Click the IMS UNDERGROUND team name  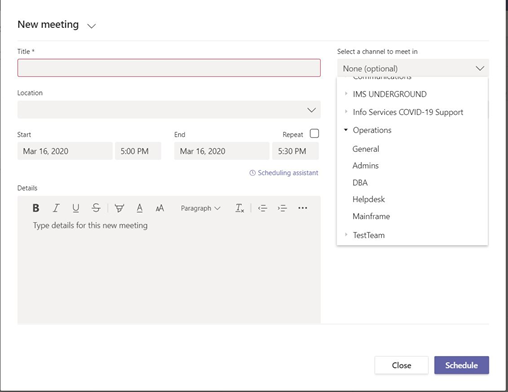[390, 94]
